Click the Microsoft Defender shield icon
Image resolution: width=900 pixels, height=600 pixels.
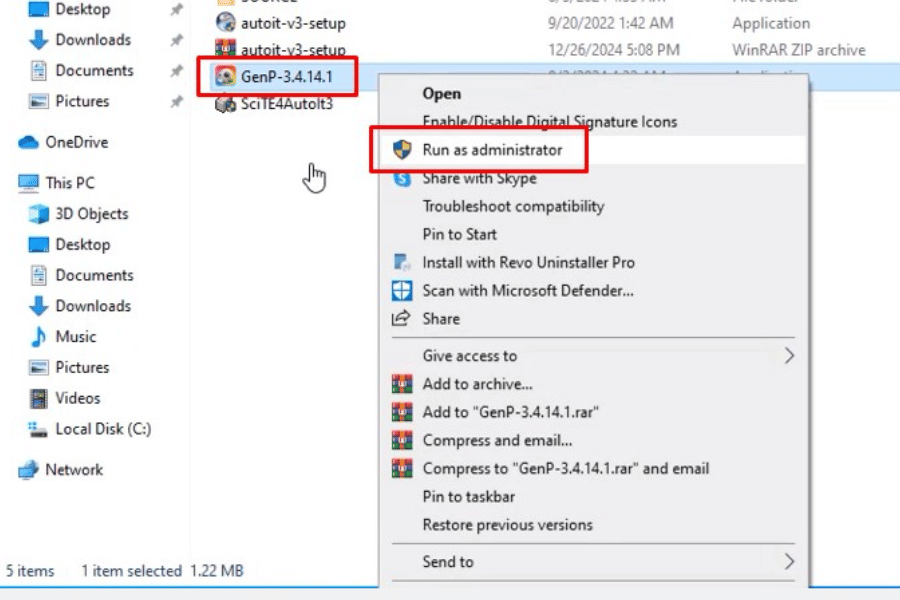402,291
